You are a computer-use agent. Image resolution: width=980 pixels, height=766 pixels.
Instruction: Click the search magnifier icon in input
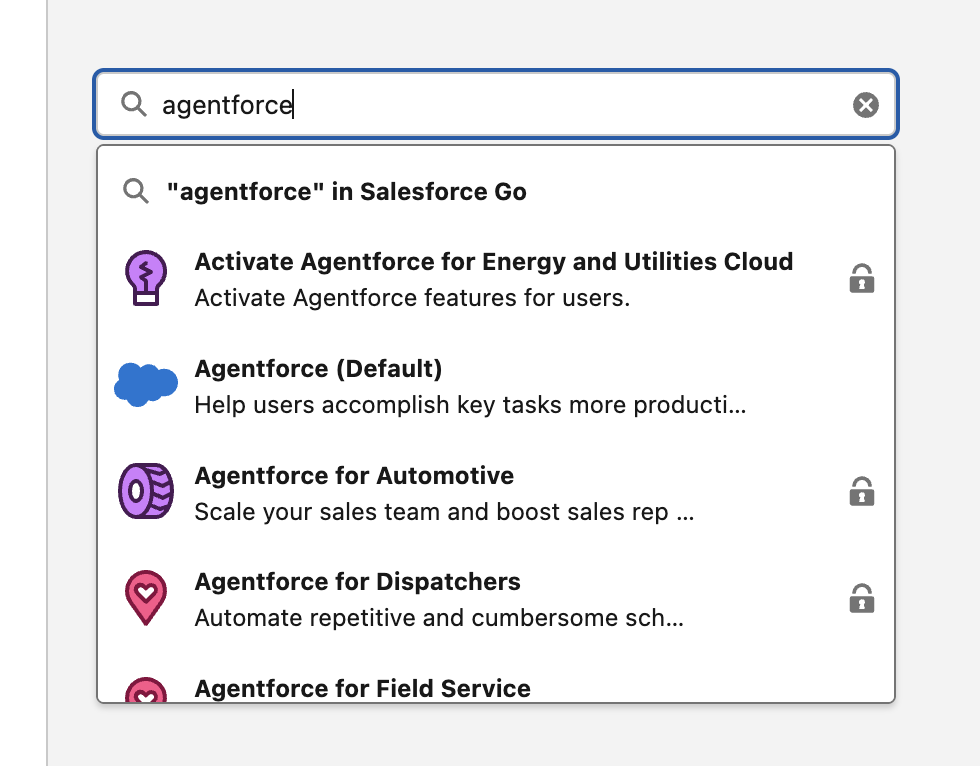point(134,104)
